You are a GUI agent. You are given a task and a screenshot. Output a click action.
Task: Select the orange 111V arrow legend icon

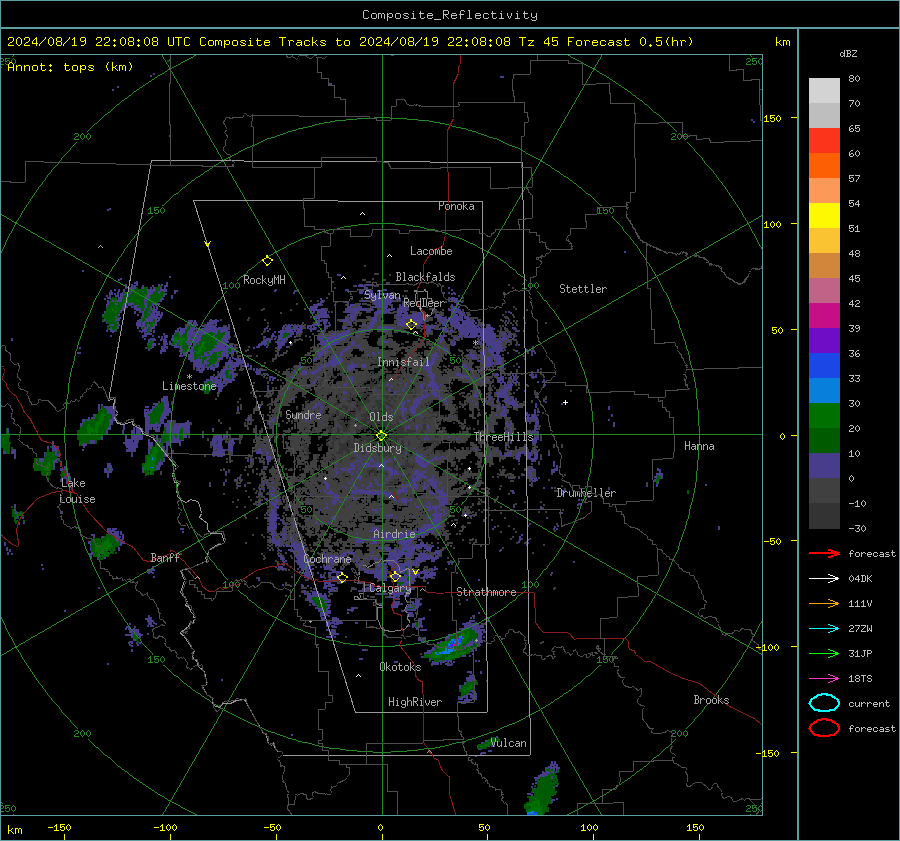[x=824, y=603]
